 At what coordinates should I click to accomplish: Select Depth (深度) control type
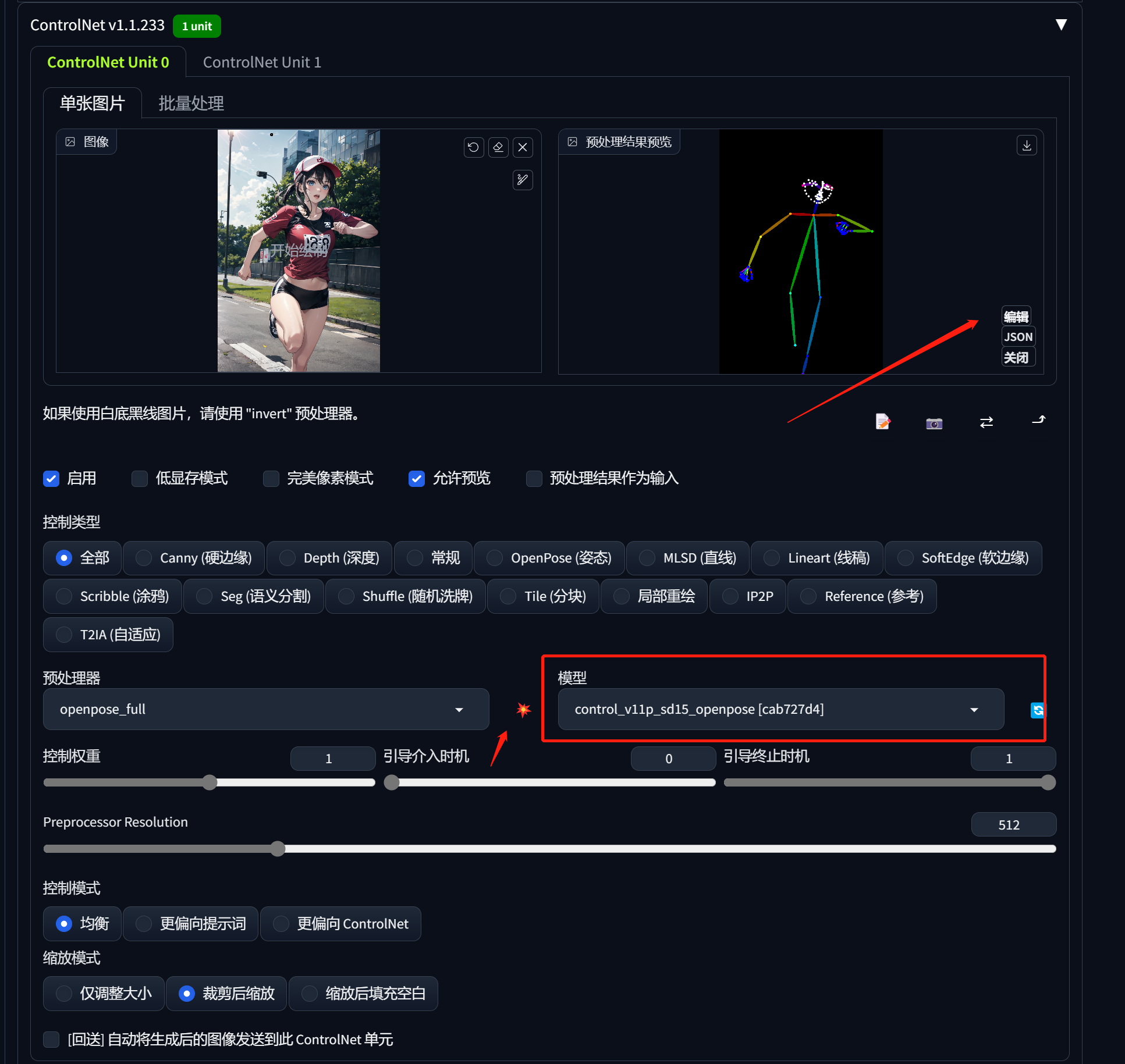coord(329,558)
